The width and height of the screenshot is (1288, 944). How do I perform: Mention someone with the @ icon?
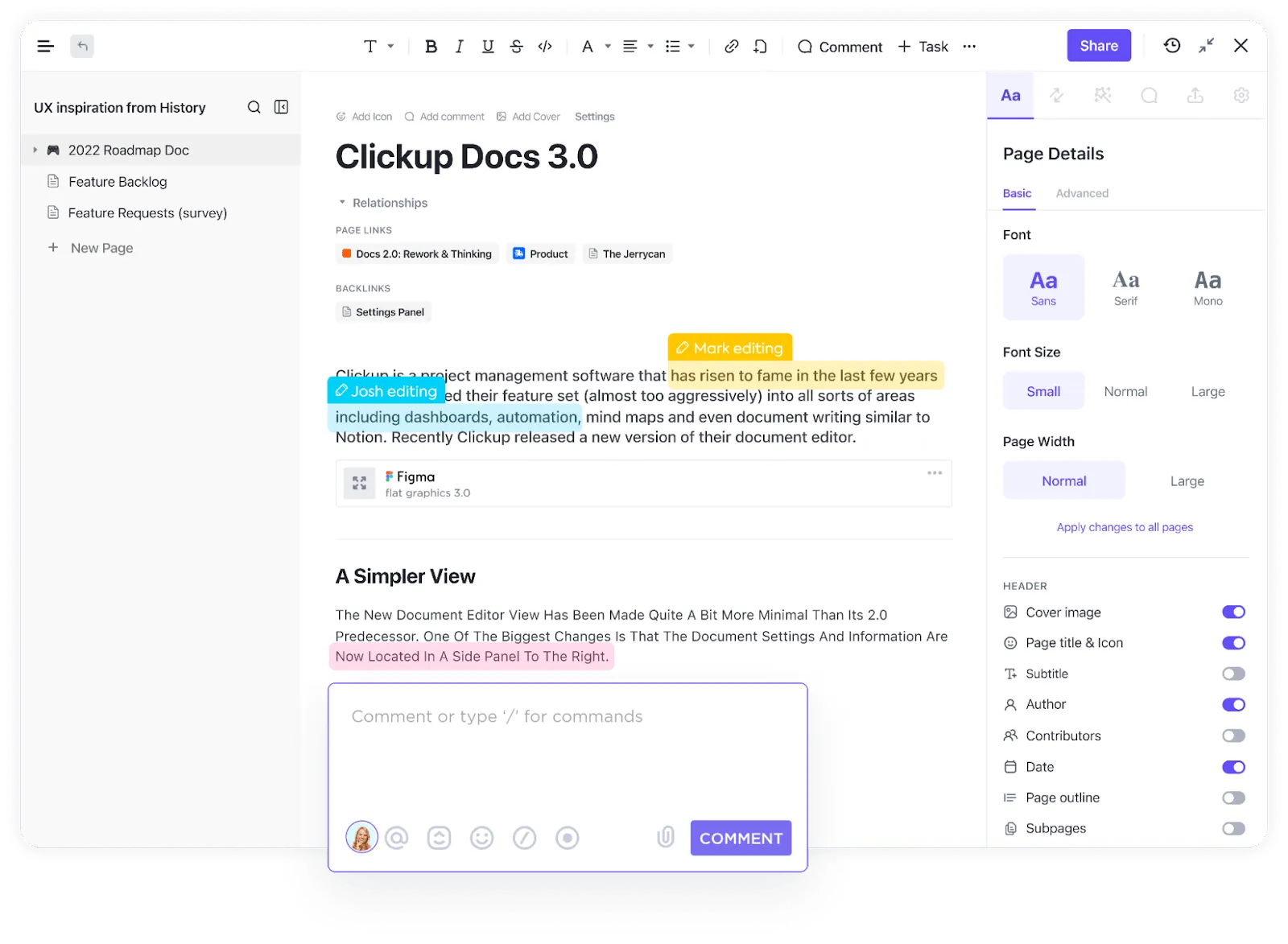(x=396, y=838)
